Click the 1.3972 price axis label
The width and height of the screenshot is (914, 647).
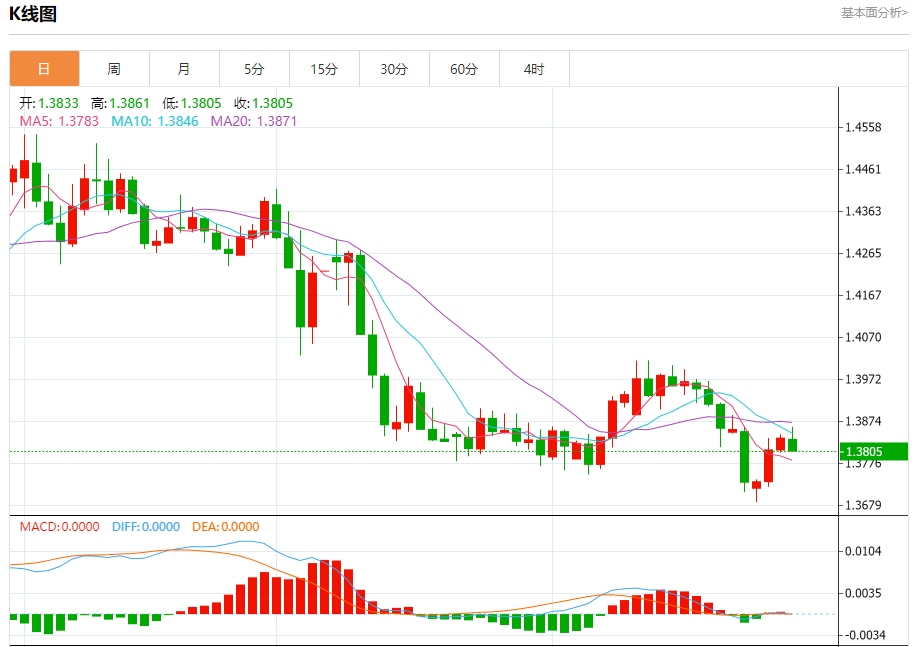[863, 379]
